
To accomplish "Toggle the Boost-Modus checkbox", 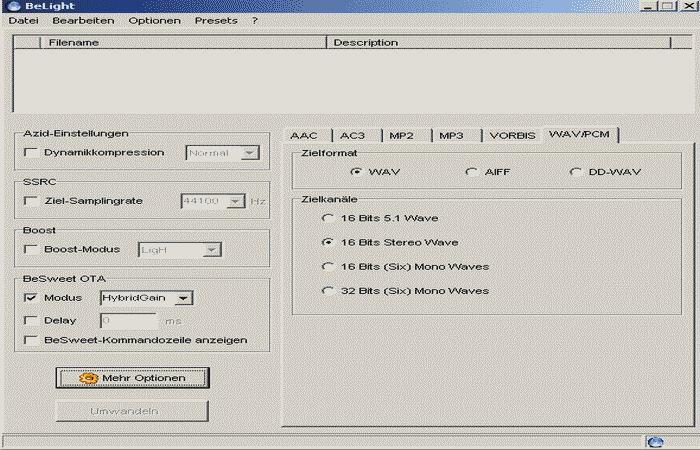I will coord(31,249).
